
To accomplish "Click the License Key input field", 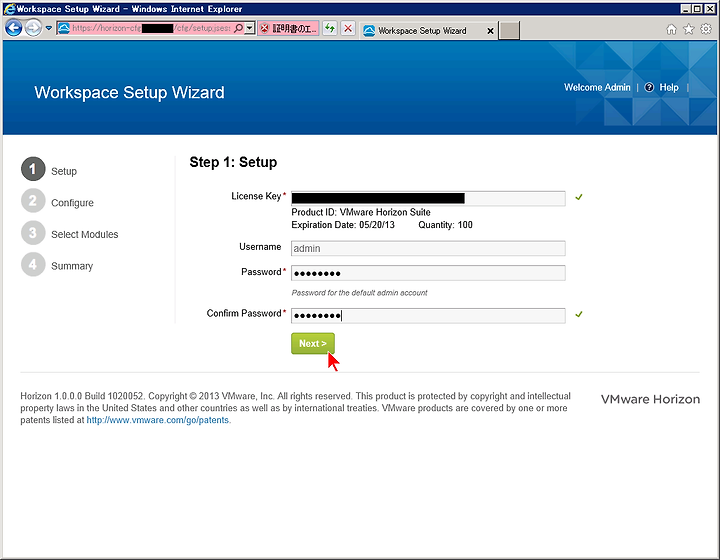I will pos(428,198).
